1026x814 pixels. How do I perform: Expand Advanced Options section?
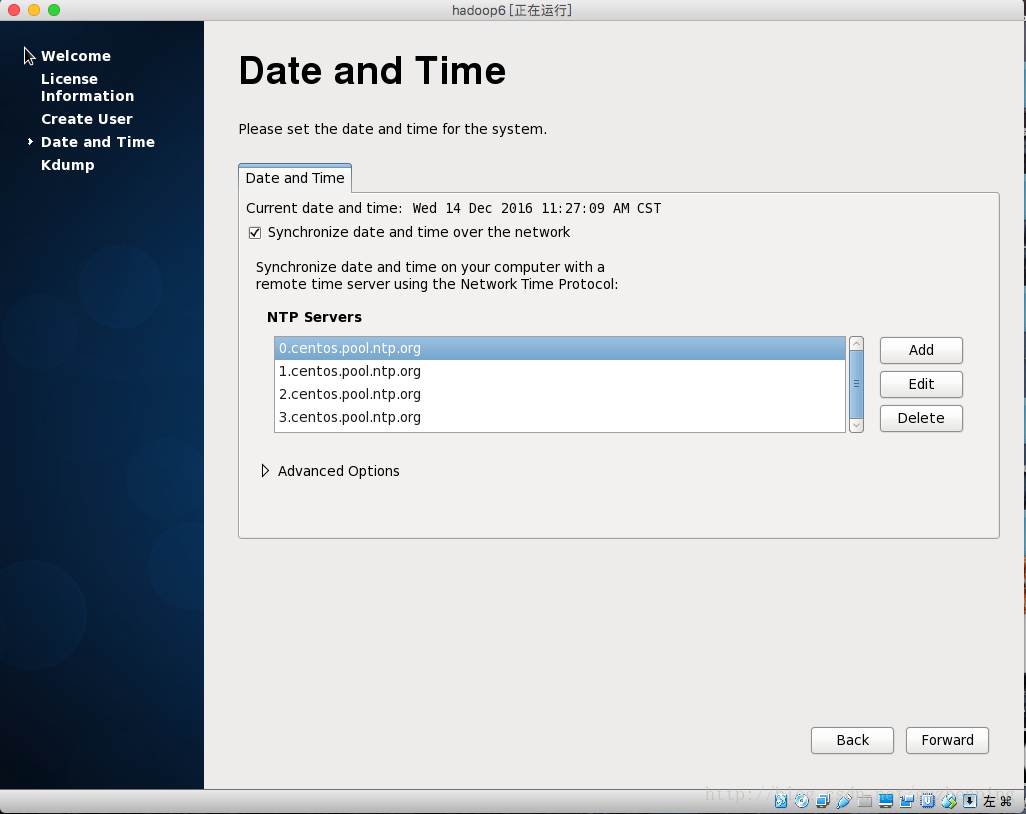(x=265, y=471)
